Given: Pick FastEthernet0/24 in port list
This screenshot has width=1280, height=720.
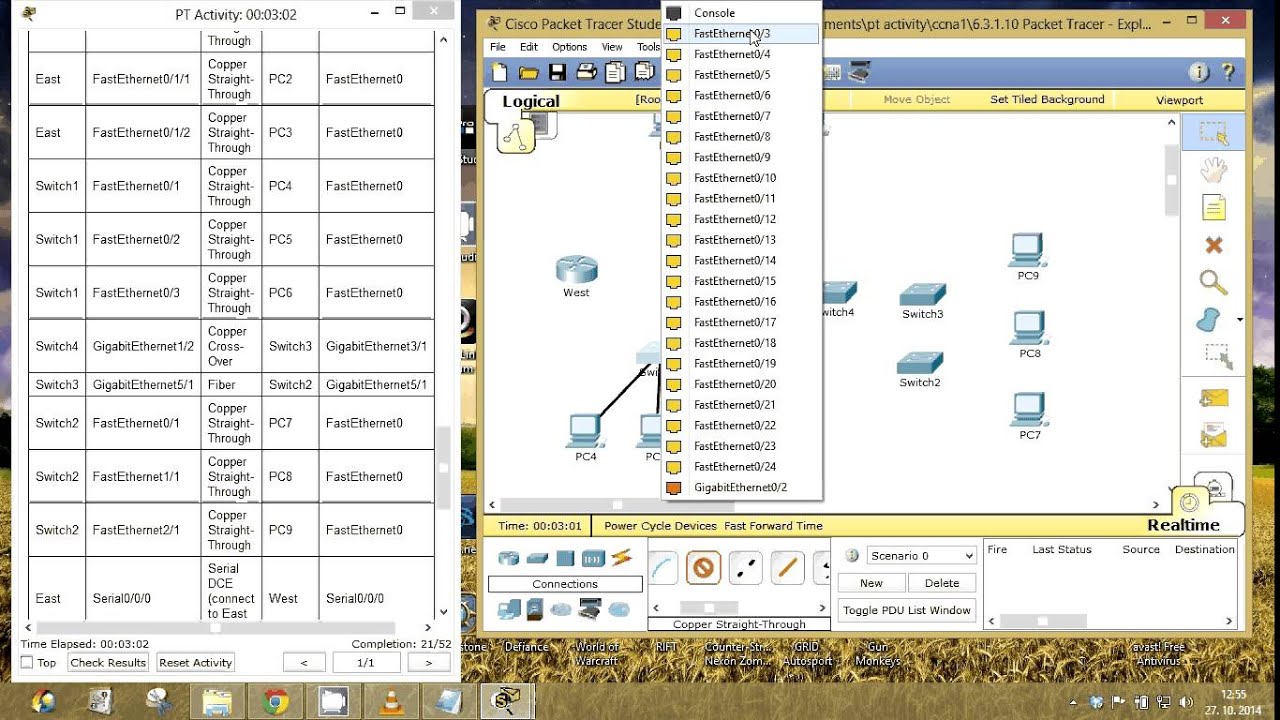Looking at the screenshot, I should (742, 467).
